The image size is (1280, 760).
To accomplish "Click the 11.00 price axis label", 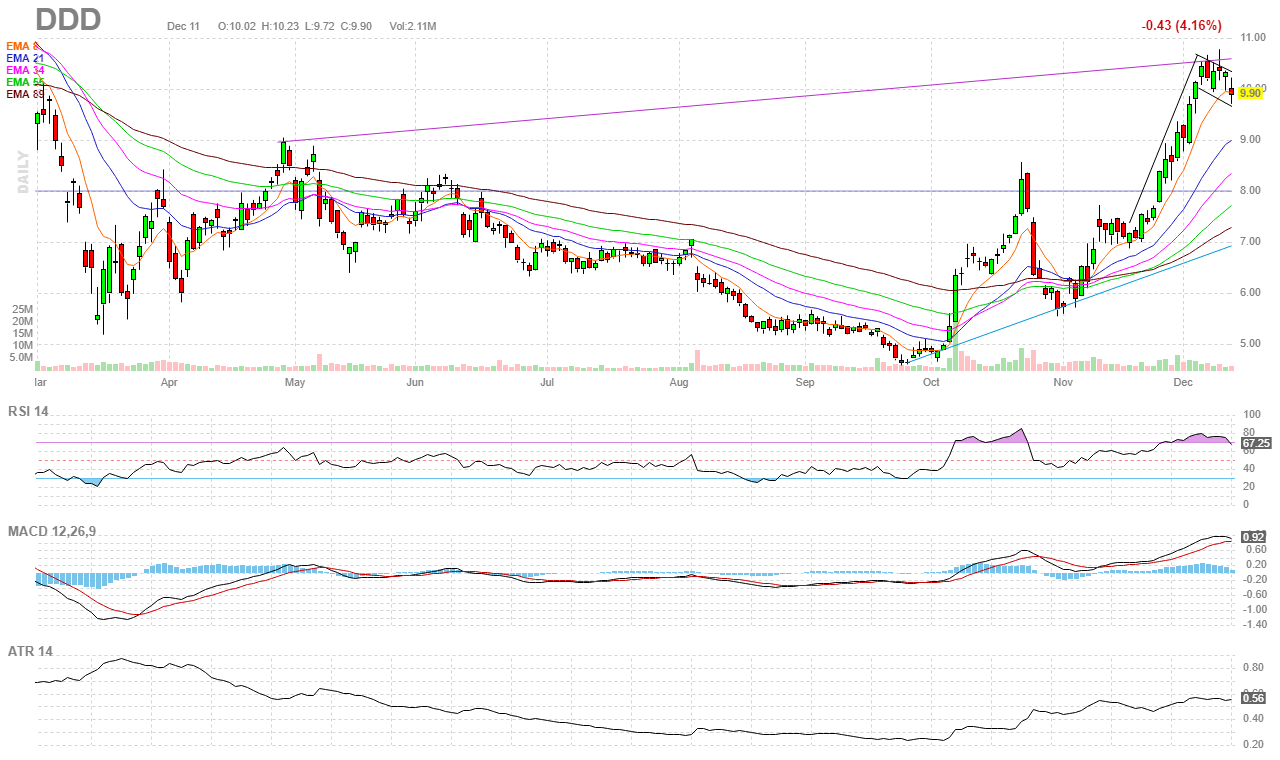I will pyautogui.click(x=1251, y=37).
